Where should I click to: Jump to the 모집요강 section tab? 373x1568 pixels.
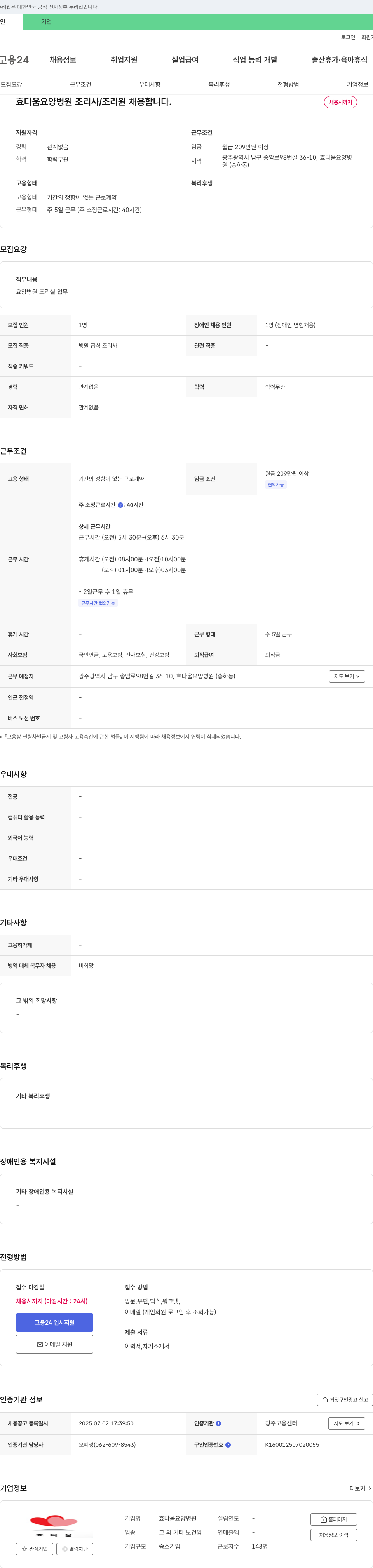point(11,85)
